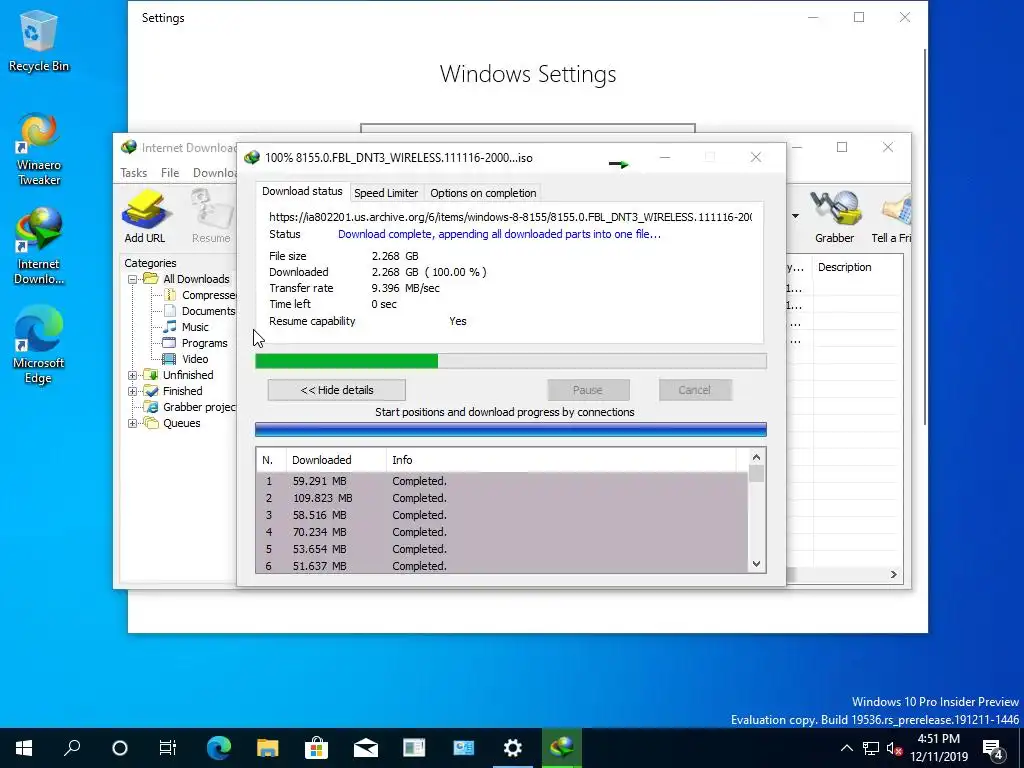Image resolution: width=1024 pixels, height=768 pixels.
Task: Open Action Center notifications icon
Action: click(x=993, y=748)
